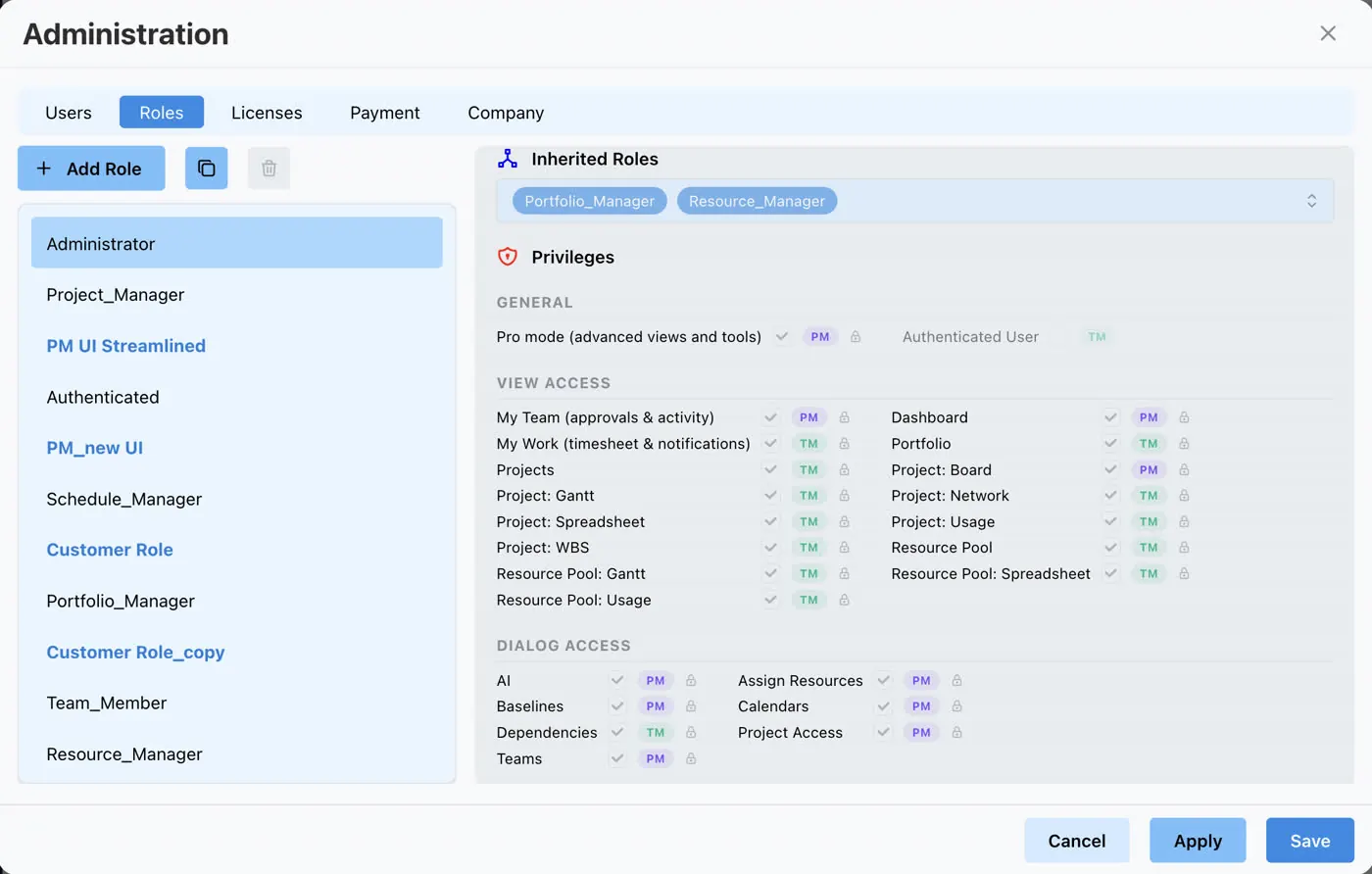Toggle the Baselines dialog checkbox

tap(617, 706)
